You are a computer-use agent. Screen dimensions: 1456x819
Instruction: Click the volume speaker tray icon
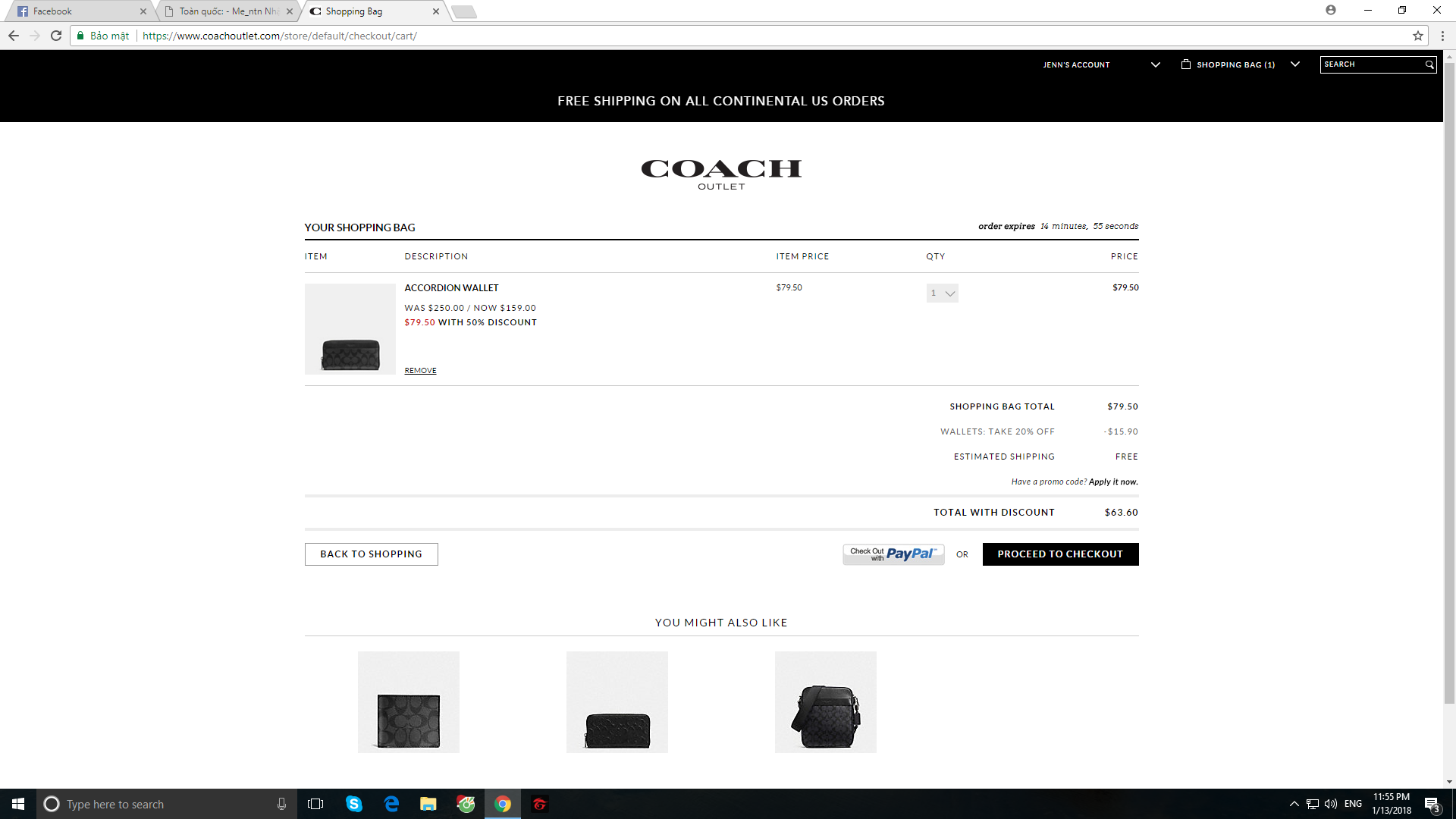click(1331, 804)
